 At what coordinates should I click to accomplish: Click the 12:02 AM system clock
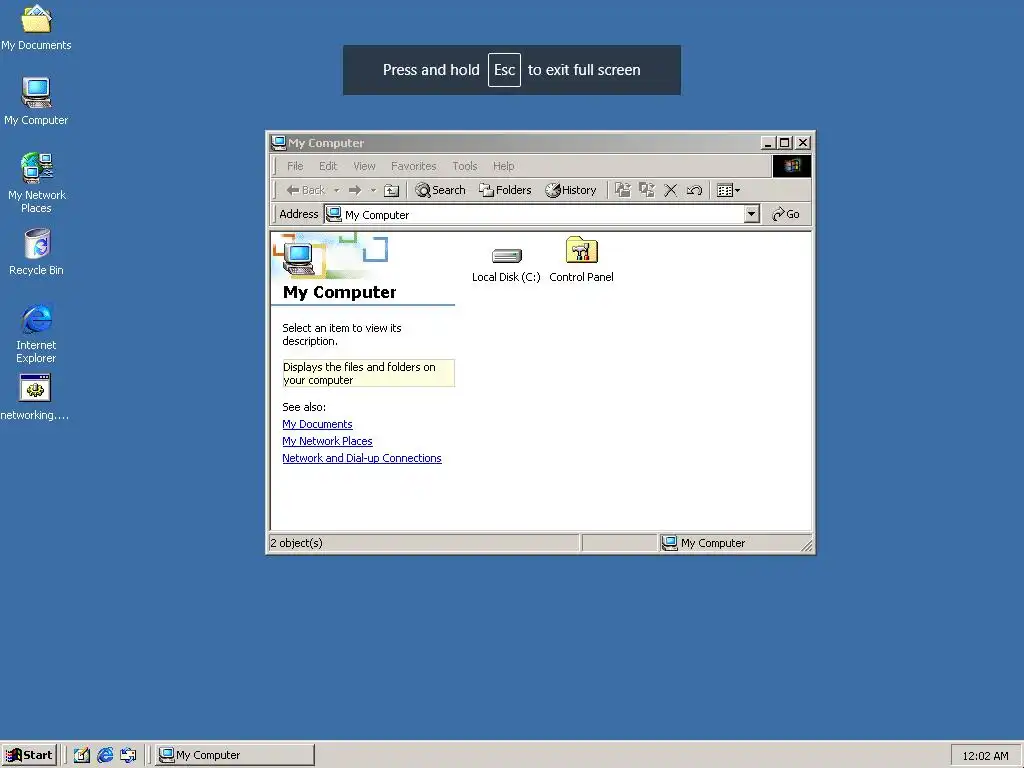(x=985, y=756)
